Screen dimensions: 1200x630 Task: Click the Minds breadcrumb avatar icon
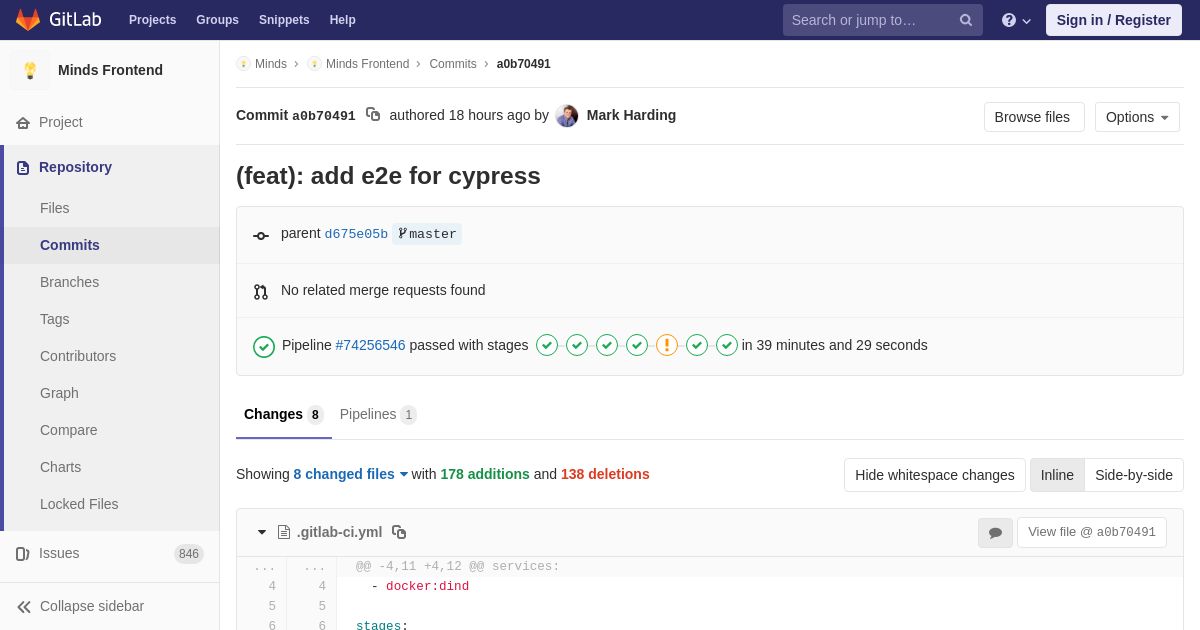[243, 64]
